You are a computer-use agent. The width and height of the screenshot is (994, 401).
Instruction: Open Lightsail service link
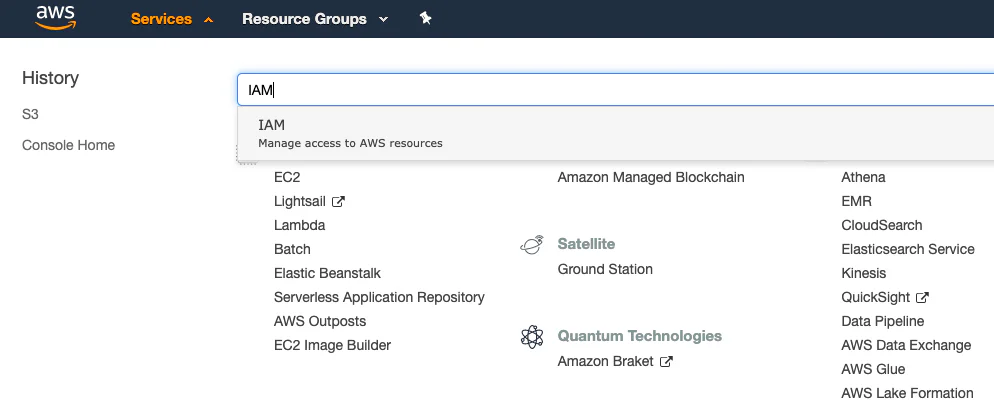coord(300,201)
